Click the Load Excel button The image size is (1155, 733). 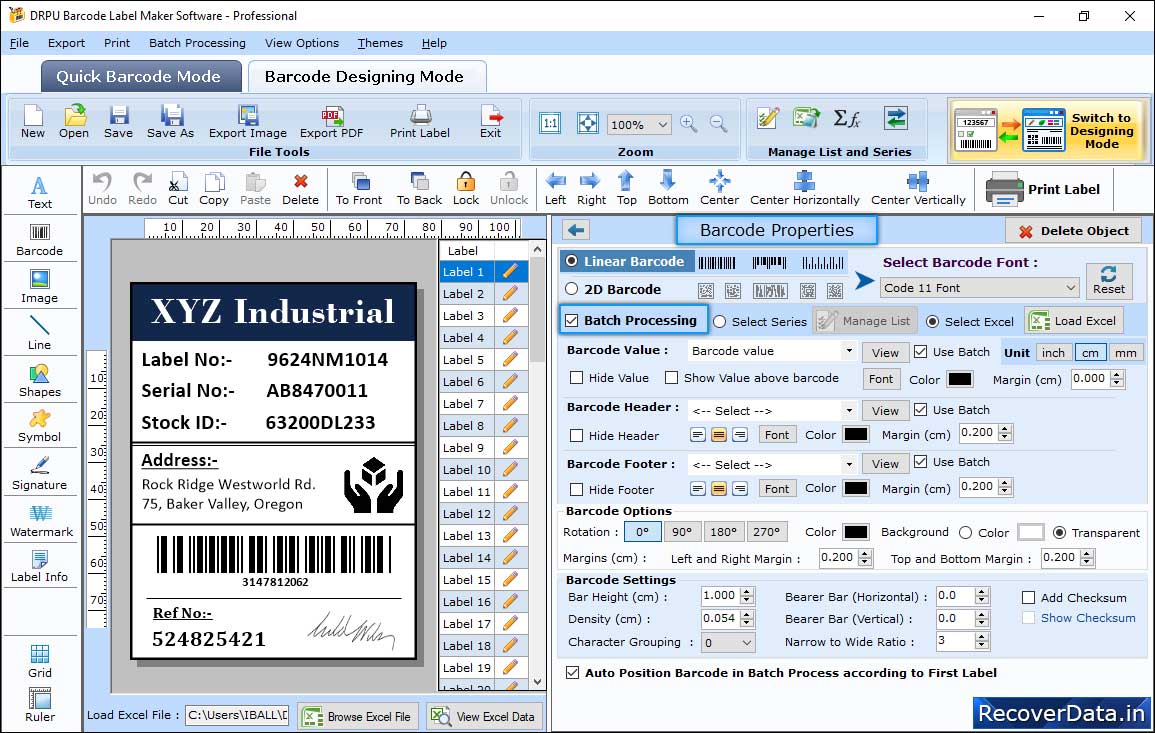point(1075,320)
